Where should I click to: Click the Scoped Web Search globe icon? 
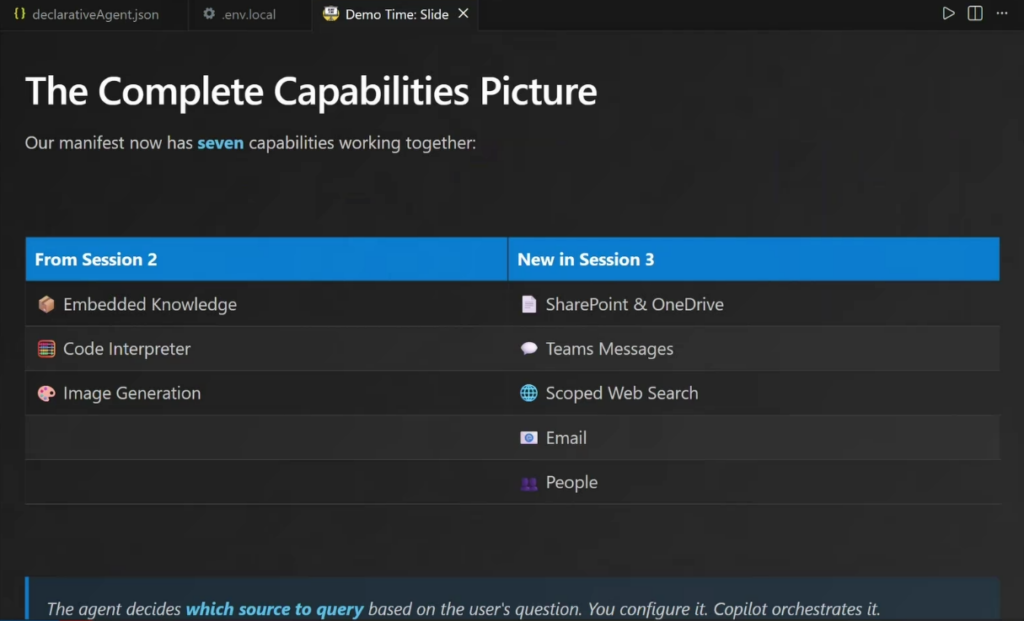[529, 393]
